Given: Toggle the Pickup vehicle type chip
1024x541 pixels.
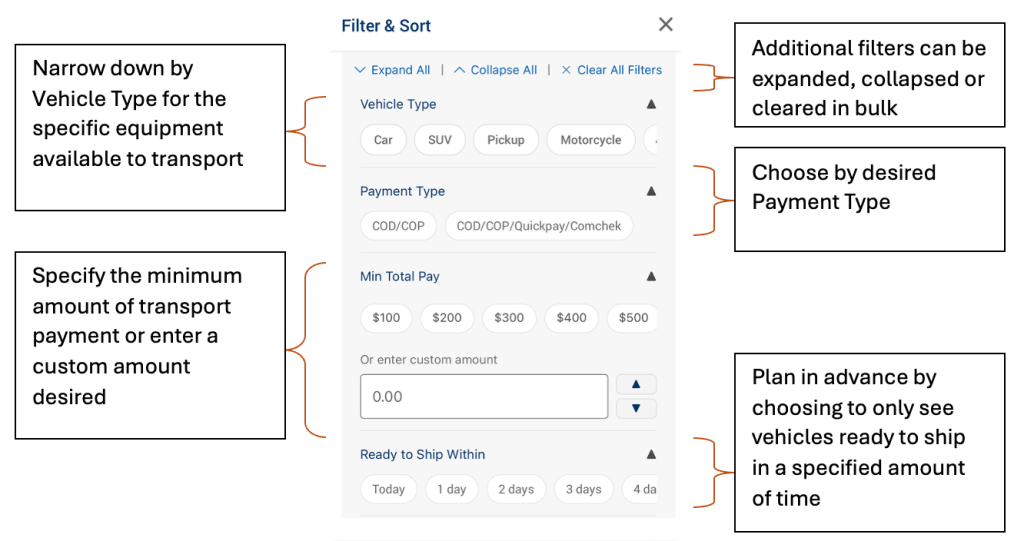Looking at the screenshot, I should [x=506, y=140].
